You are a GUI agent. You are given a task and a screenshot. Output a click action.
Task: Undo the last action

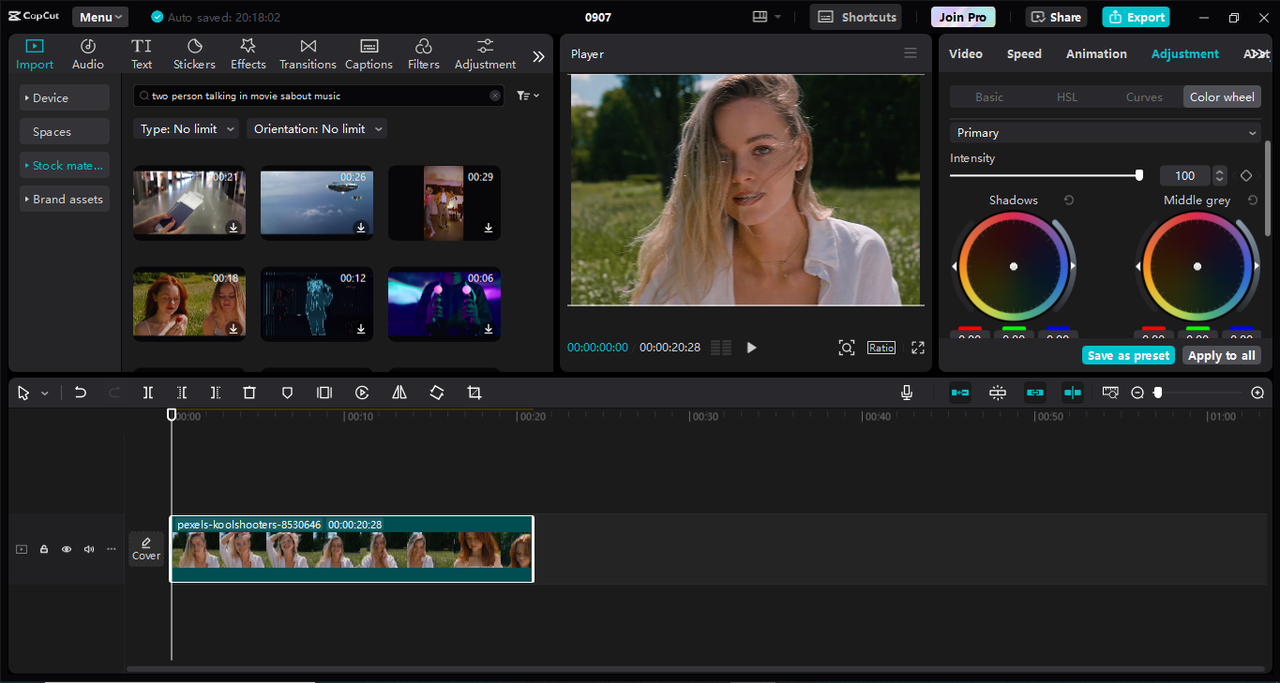coord(81,393)
